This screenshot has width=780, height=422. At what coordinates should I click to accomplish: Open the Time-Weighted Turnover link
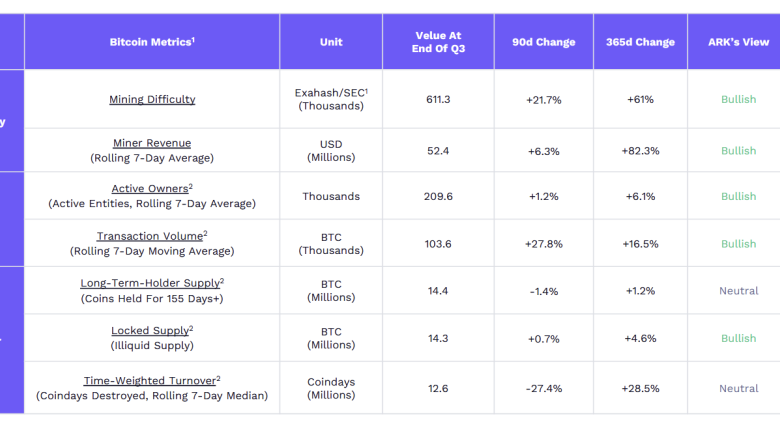[150, 380]
